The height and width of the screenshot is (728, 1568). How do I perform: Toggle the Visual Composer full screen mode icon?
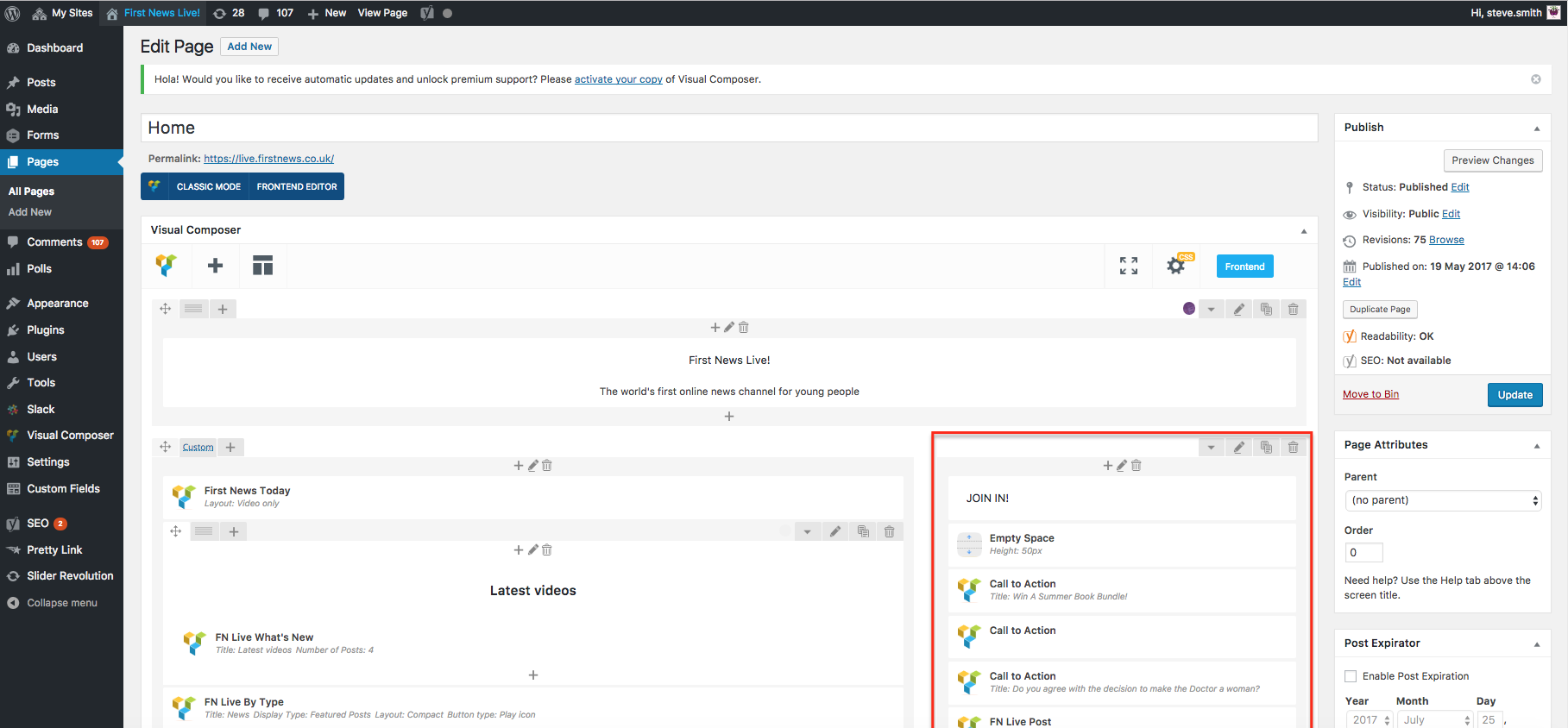pyautogui.click(x=1129, y=266)
